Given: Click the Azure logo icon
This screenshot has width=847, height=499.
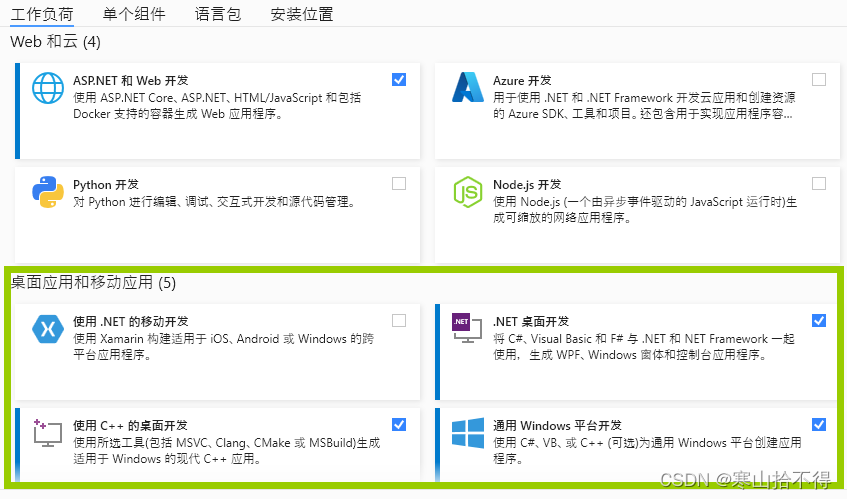Looking at the screenshot, I should pyautogui.click(x=468, y=87).
